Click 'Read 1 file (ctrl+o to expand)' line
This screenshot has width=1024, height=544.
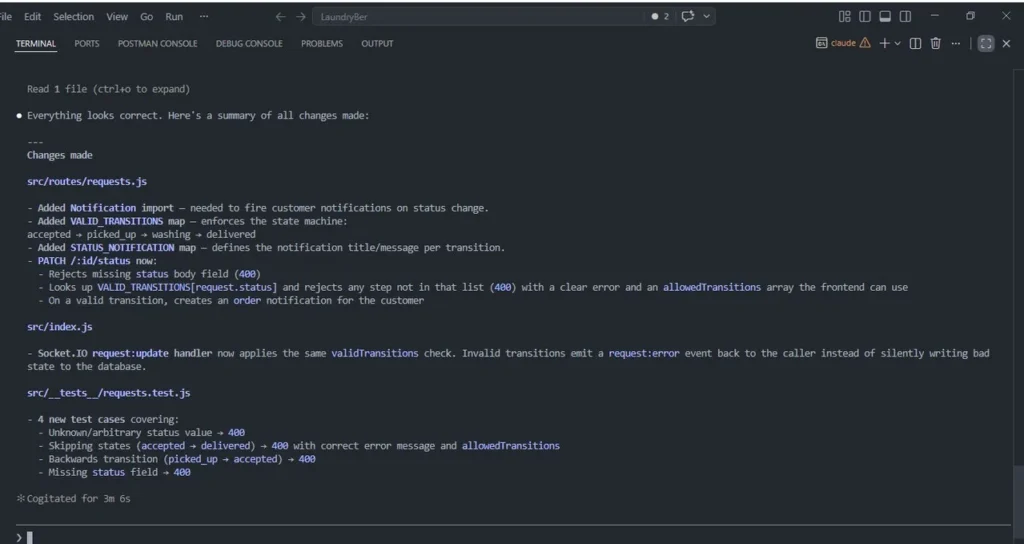pyautogui.click(x=108, y=89)
